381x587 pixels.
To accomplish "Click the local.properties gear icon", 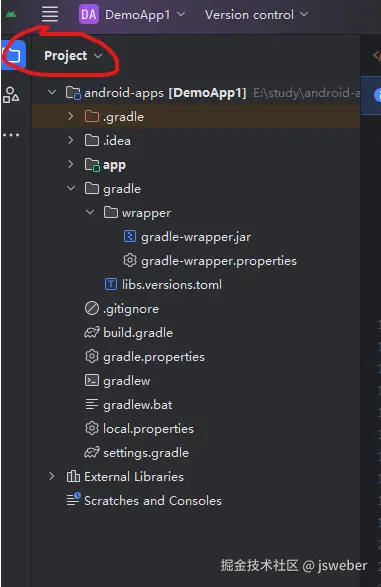I will pos(92,428).
